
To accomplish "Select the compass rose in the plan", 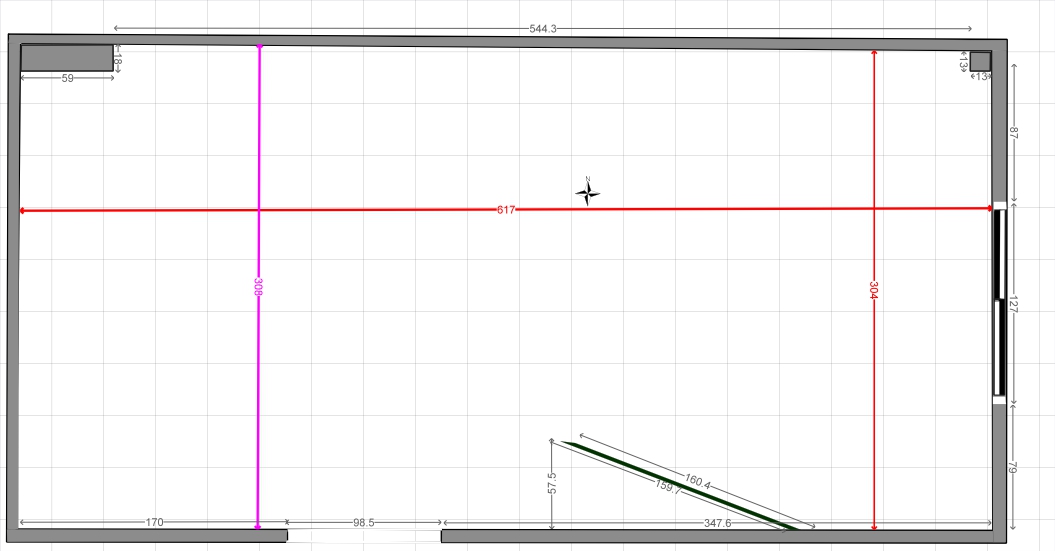I will [587, 192].
